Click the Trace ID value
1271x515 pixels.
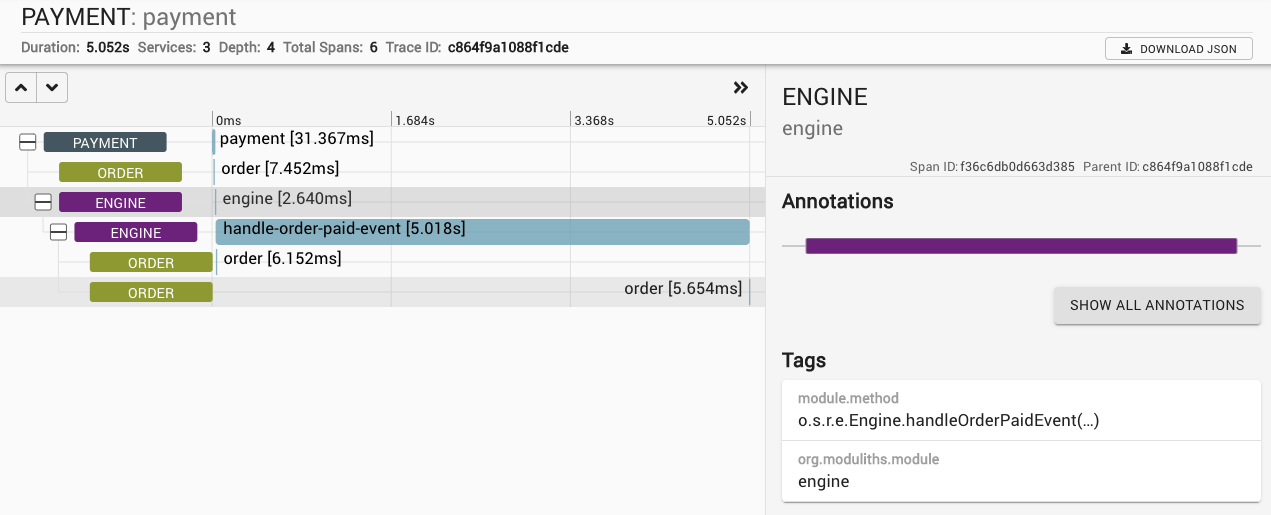pos(508,47)
